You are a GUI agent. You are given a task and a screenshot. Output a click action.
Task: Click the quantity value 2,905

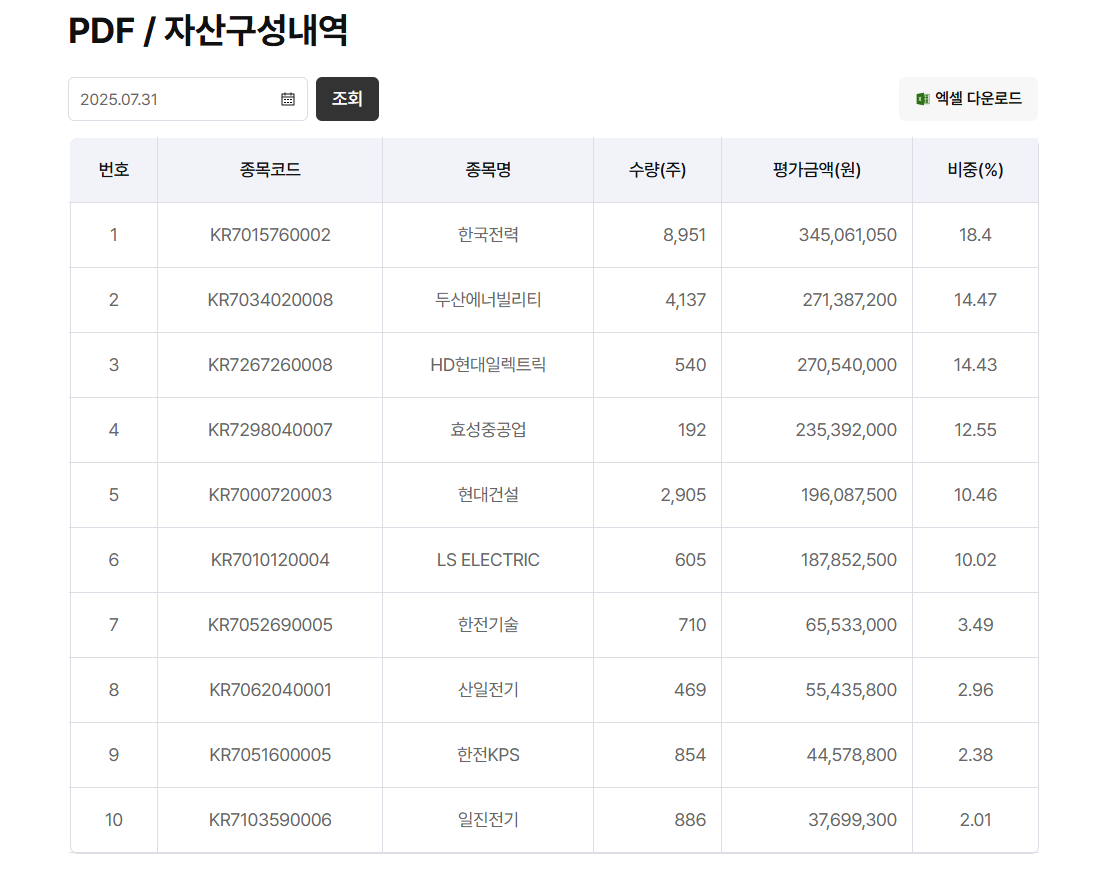coord(683,495)
